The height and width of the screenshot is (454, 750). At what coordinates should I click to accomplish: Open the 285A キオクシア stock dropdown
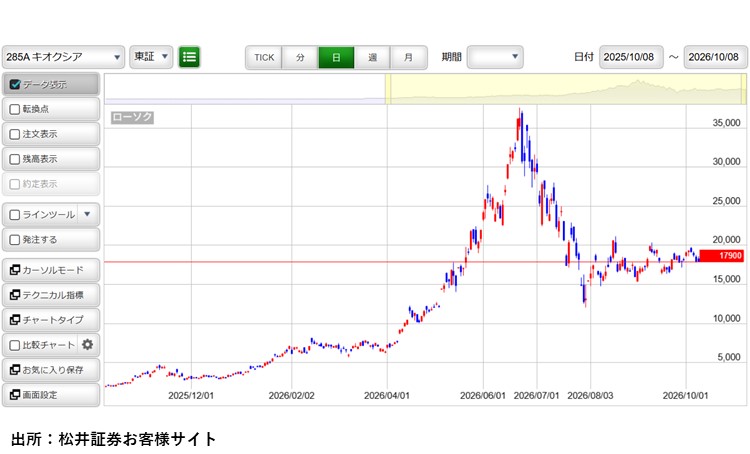[64, 57]
